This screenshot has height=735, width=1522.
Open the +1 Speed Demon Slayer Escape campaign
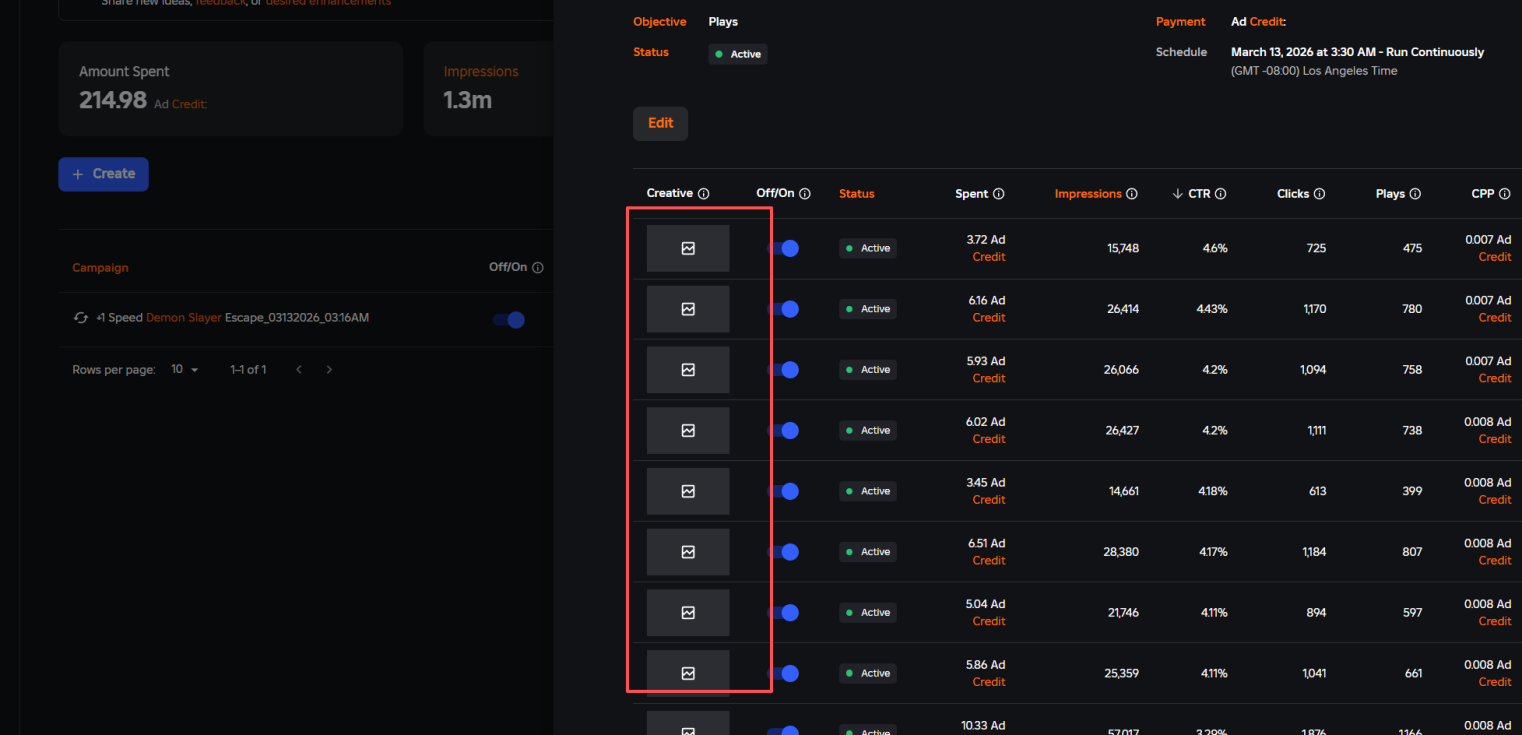[232, 318]
